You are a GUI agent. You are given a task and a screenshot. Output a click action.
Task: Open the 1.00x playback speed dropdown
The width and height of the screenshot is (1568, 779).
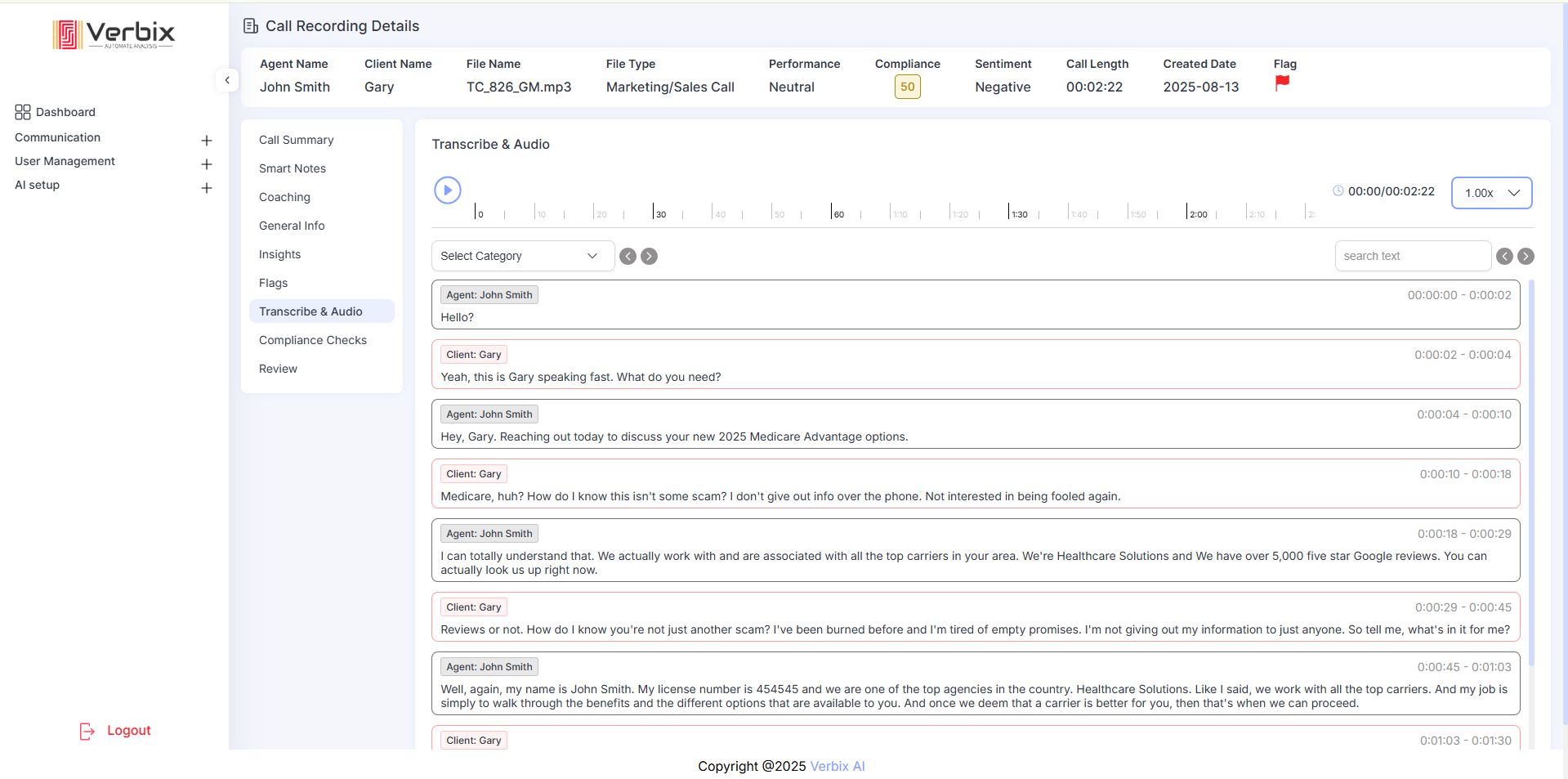1491,193
